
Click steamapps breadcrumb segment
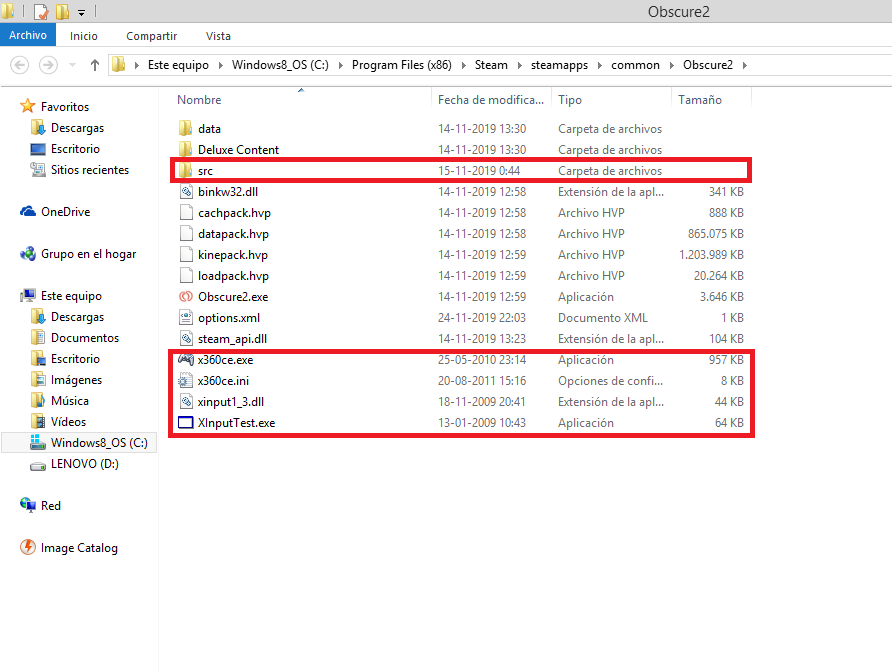click(x=559, y=65)
